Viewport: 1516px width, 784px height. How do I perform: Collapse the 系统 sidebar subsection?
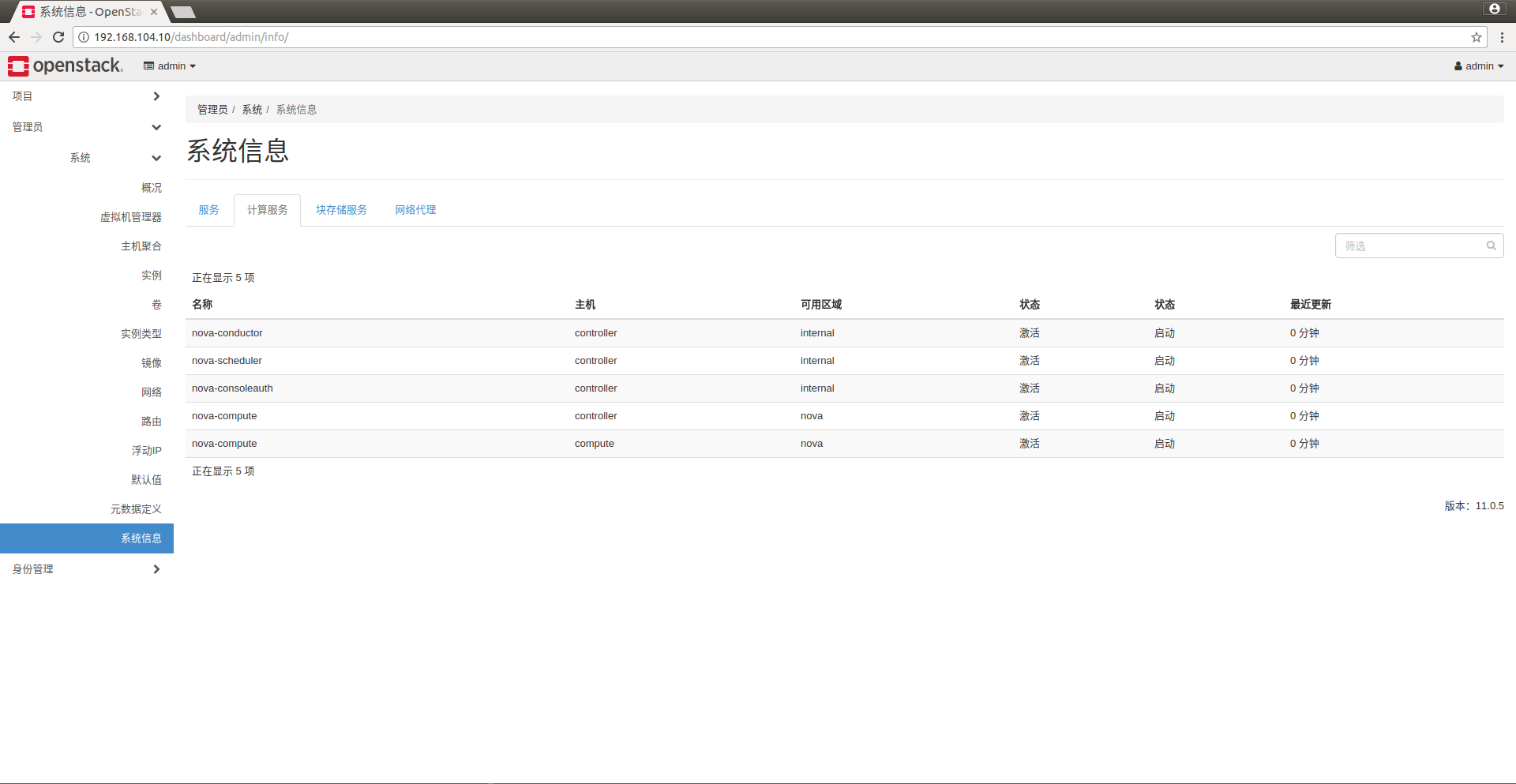[x=87, y=158]
